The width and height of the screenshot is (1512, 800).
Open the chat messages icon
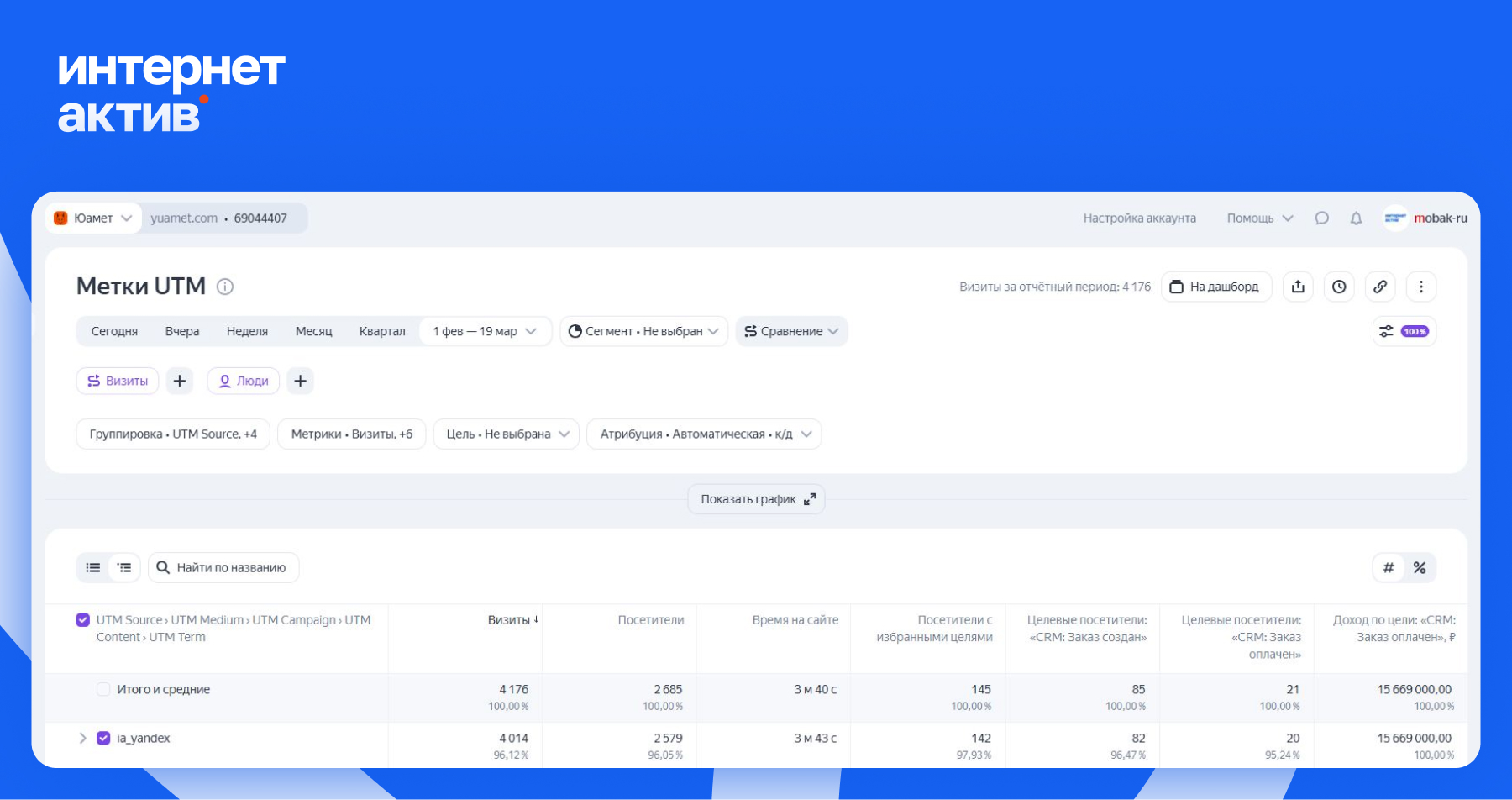[1321, 218]
